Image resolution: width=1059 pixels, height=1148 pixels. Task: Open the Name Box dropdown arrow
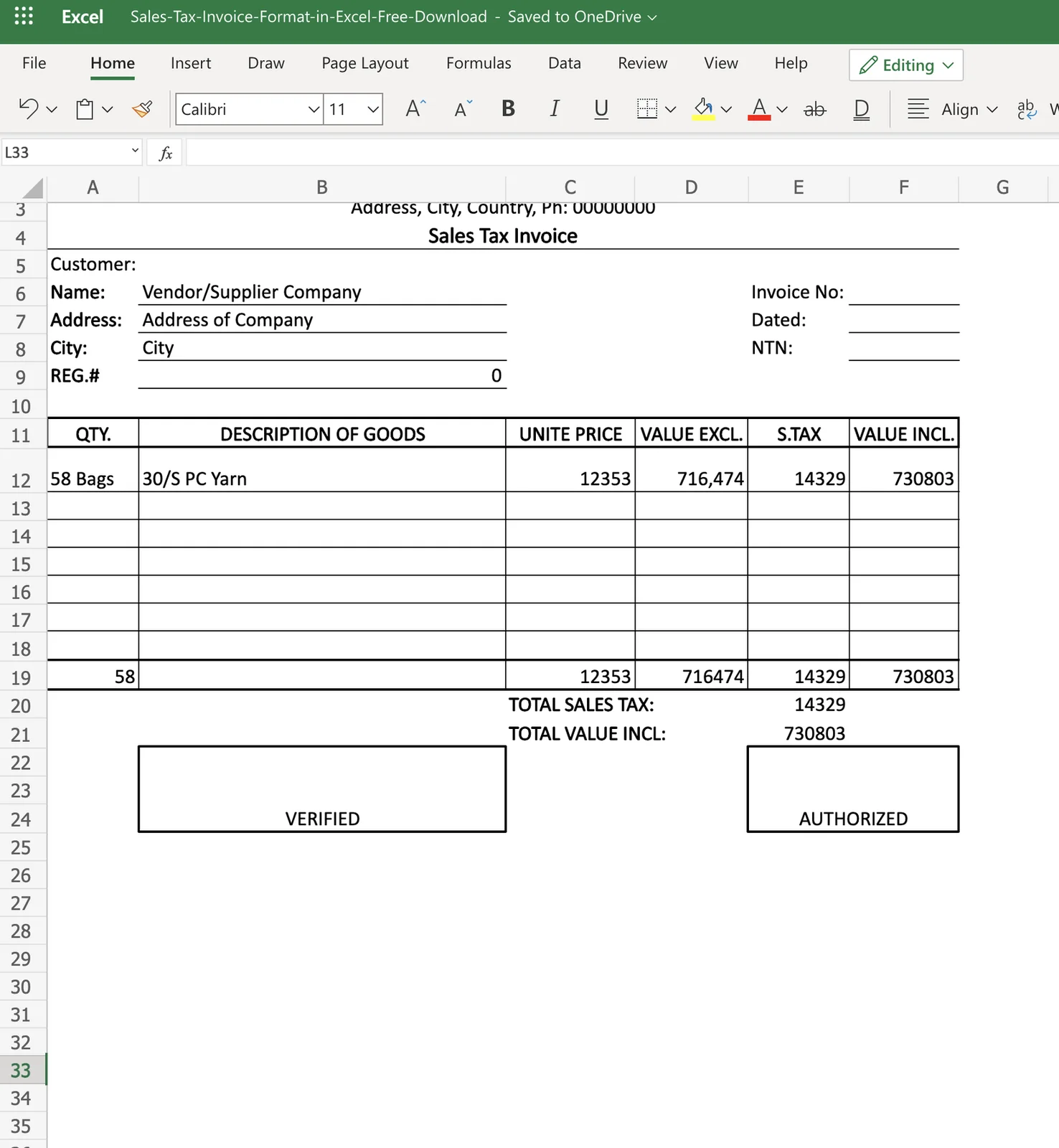pyautogui.click(x=135, y=151)
